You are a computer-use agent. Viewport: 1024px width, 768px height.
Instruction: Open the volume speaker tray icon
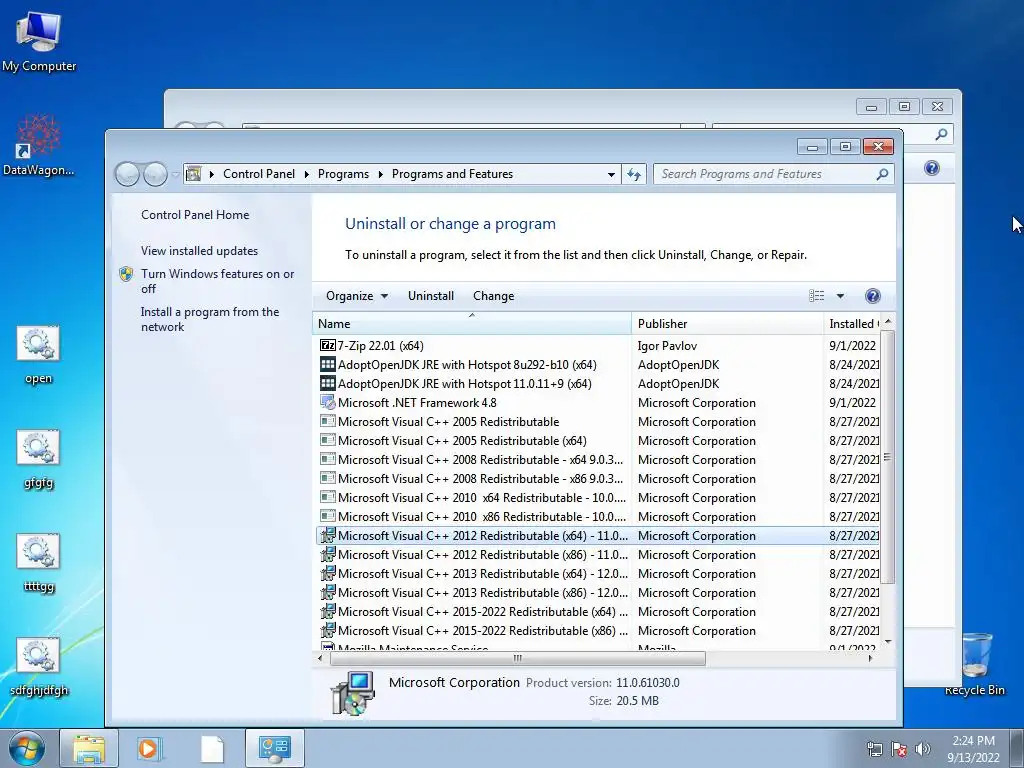[923, 749]
